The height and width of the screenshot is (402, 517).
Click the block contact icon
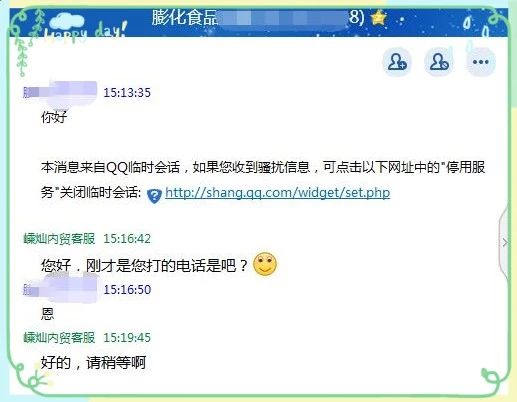(x=439, y=62)
